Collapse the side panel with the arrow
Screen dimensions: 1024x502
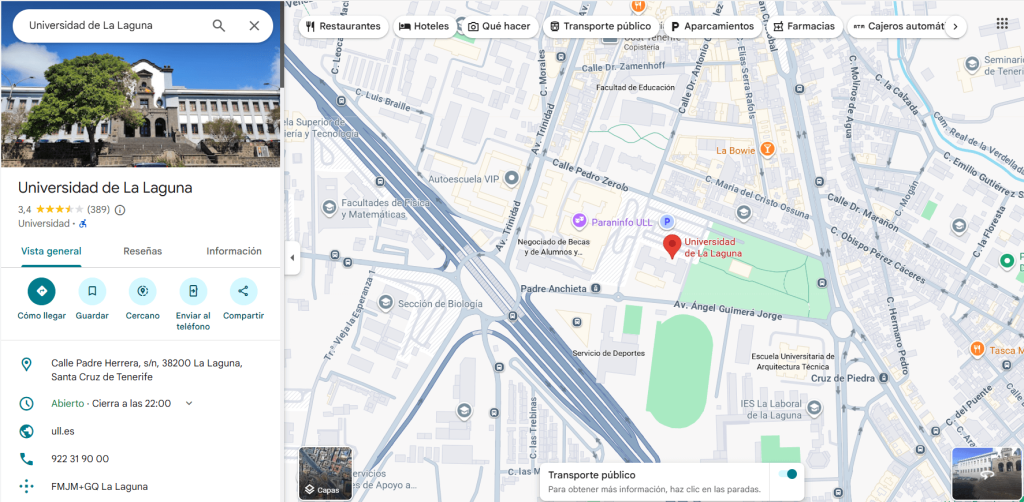pyautogui.click(x=292, y=257)
